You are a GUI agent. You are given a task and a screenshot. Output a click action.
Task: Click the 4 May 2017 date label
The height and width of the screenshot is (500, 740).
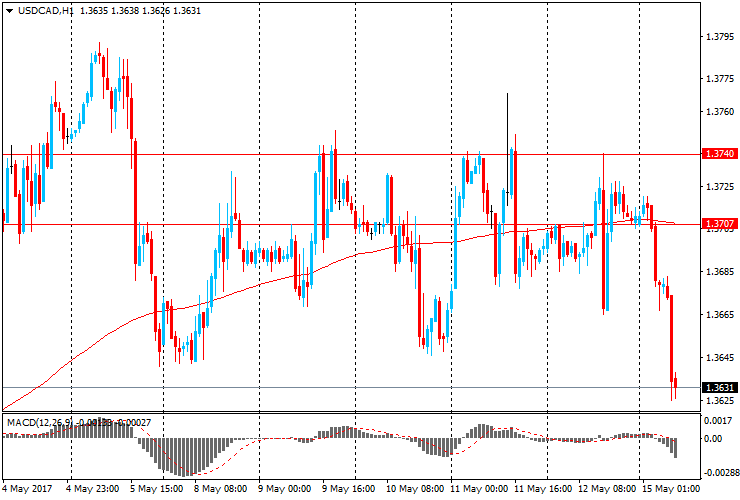click(27, 489)
